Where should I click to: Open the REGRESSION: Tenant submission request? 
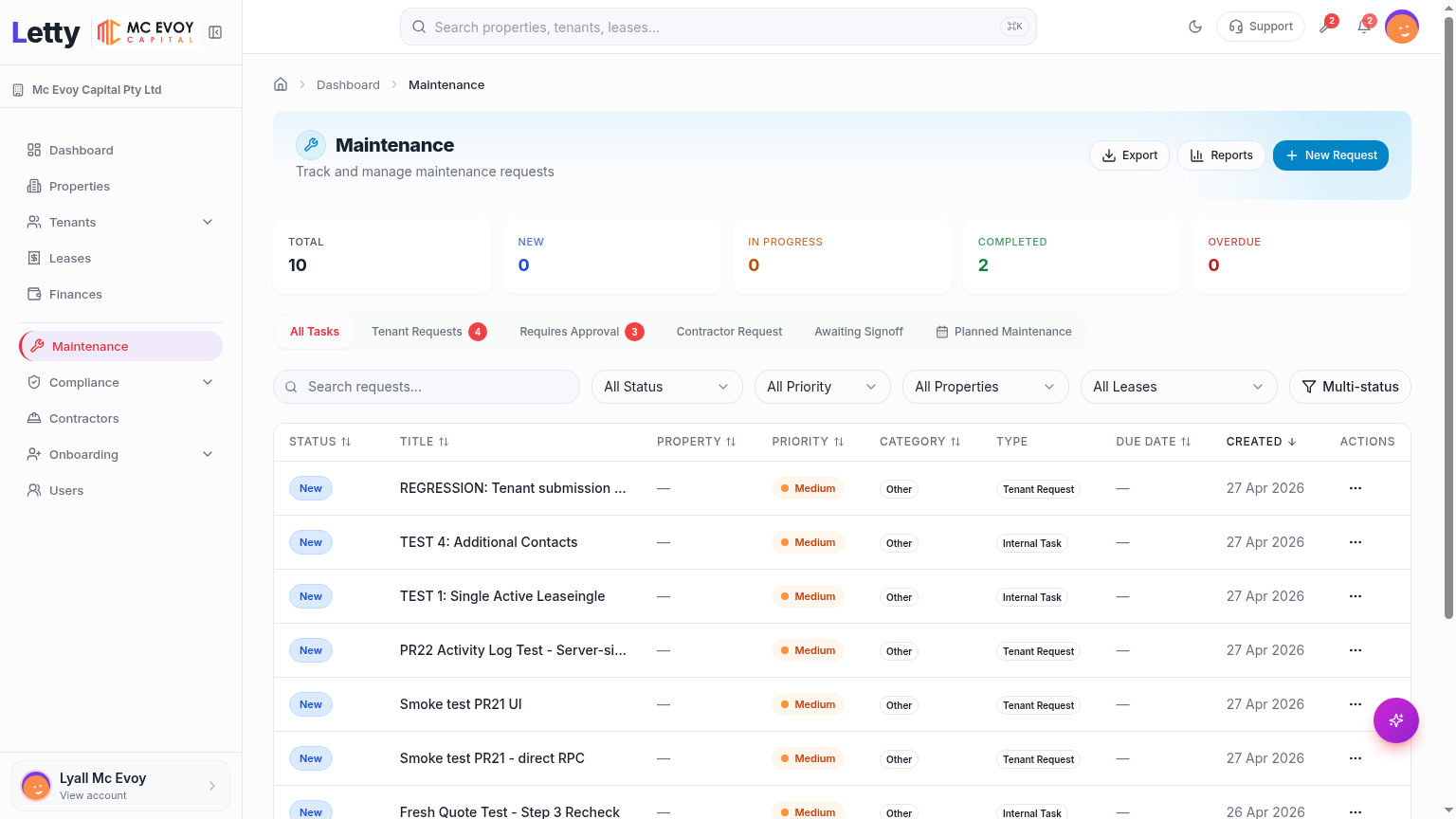tap(513, 488)
